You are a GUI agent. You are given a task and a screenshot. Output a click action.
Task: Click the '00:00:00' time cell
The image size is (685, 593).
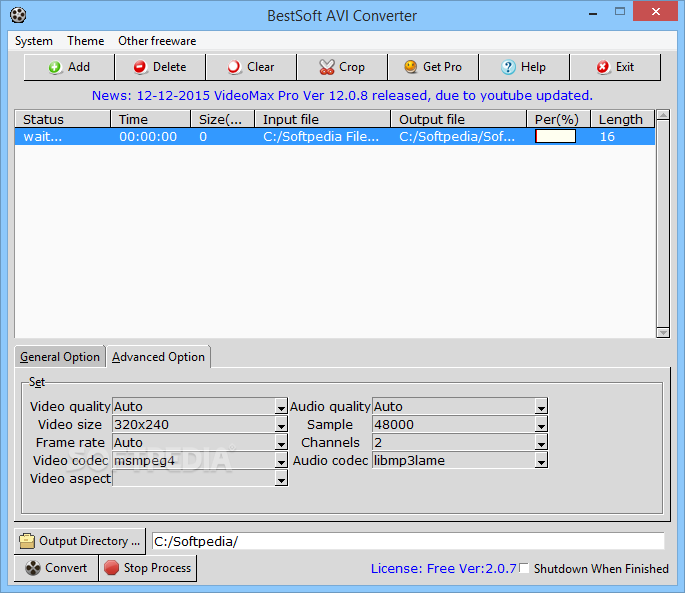[148, 137]
